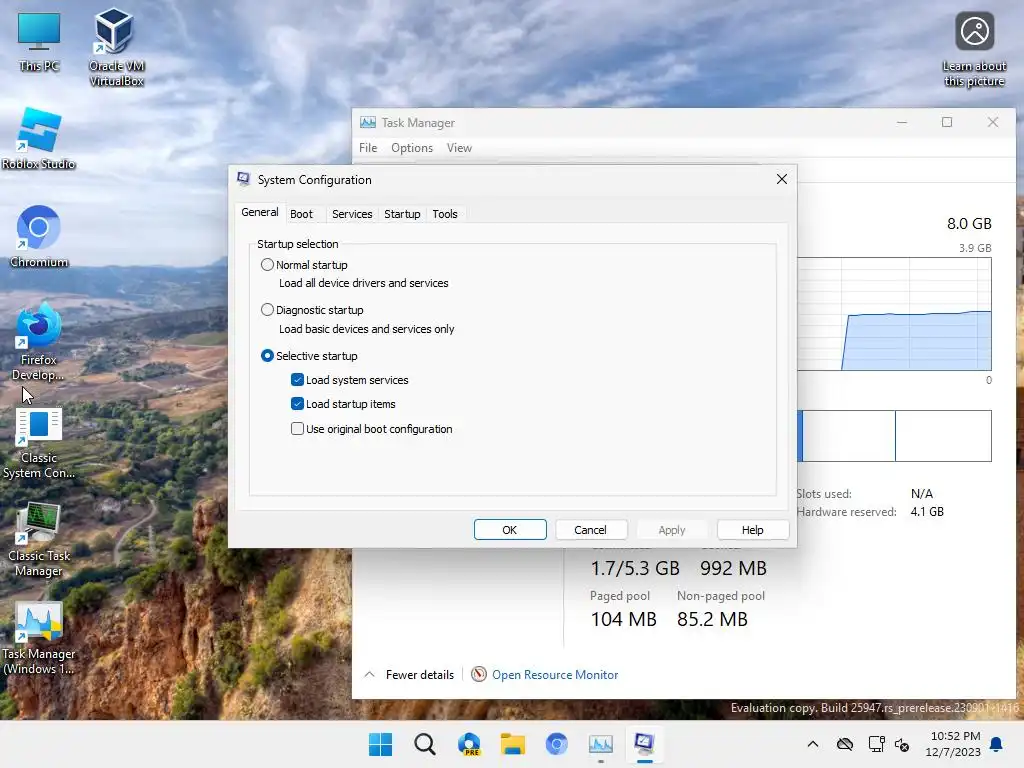The image size is (1024, 768).
Task: Maximize the Task Manager window
Action: pos(946,122)
